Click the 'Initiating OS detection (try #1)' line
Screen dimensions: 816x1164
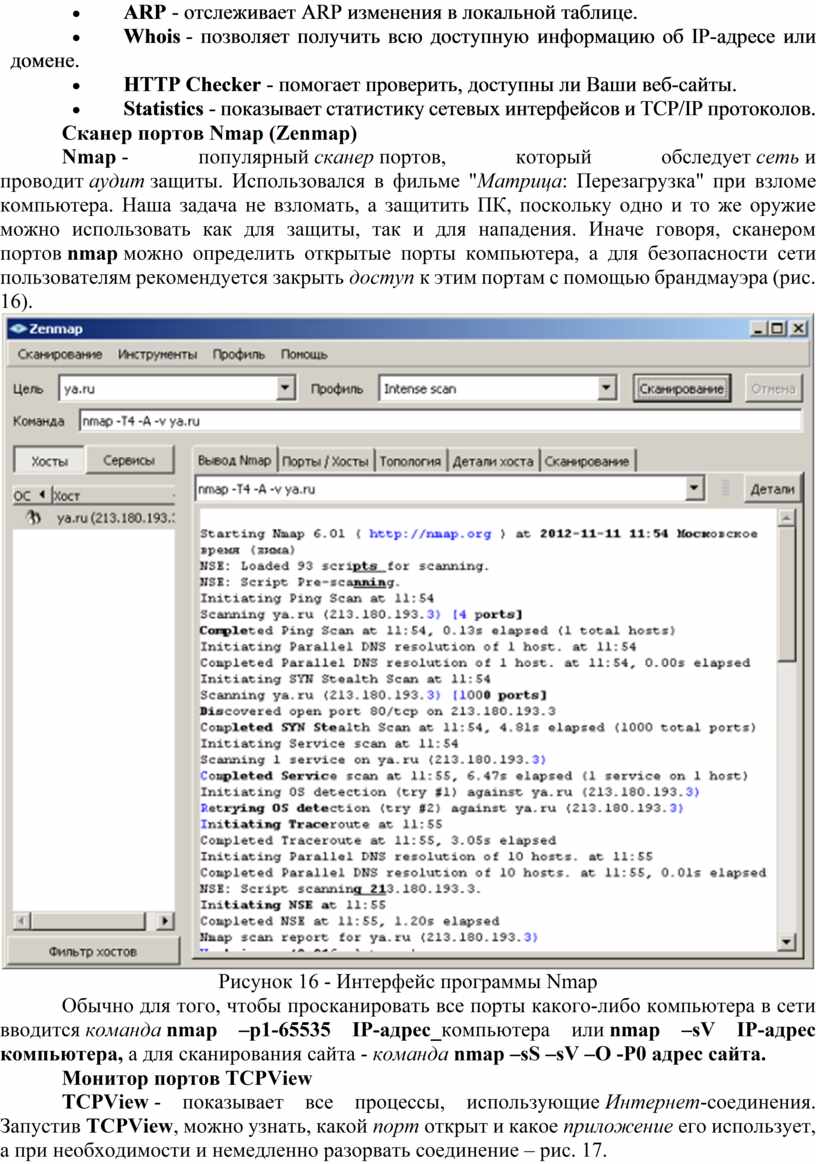(x=450, y=792)
